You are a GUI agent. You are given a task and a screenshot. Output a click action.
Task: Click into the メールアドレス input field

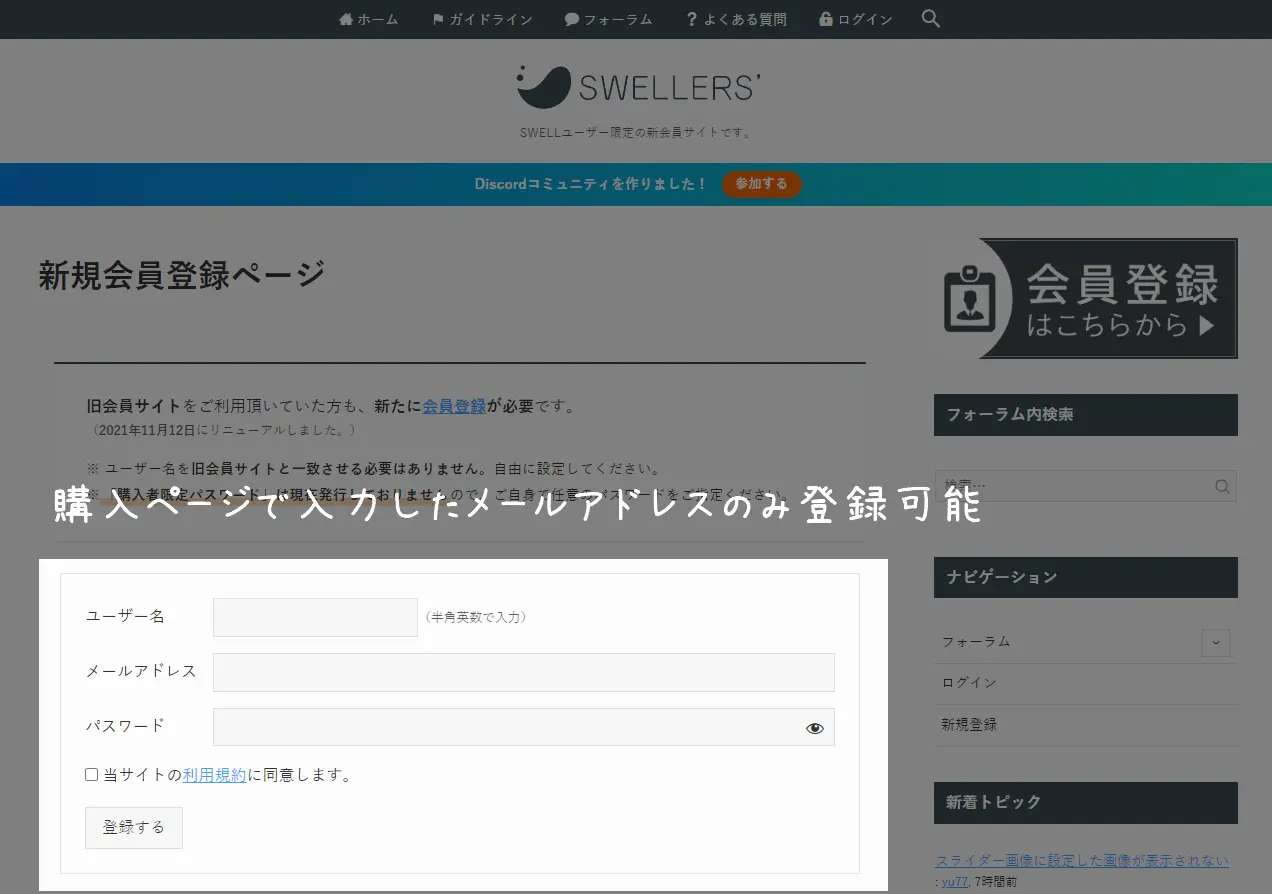pyautogui.click(x=523, y=672)
